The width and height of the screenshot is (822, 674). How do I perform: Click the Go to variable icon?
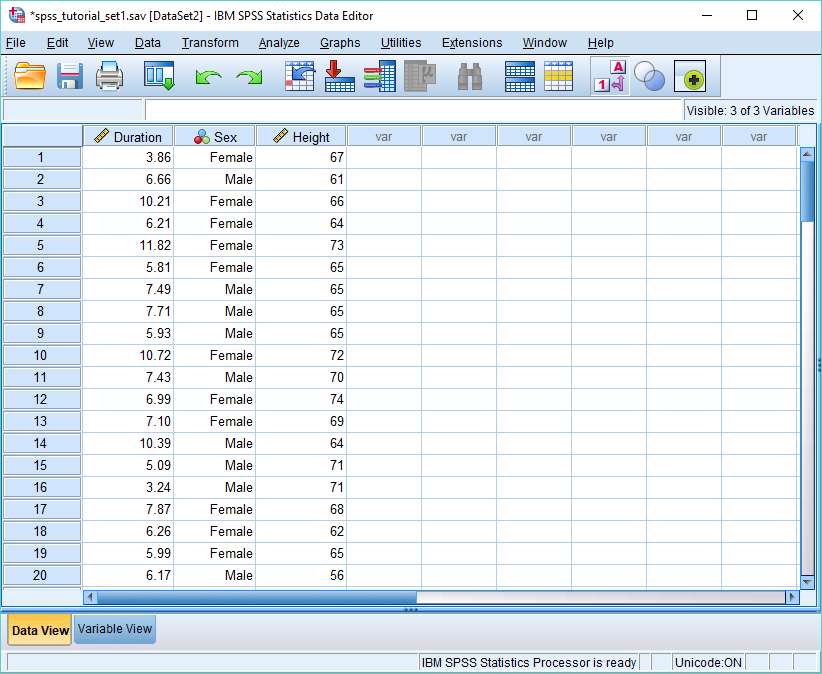(x=340, y=77)
